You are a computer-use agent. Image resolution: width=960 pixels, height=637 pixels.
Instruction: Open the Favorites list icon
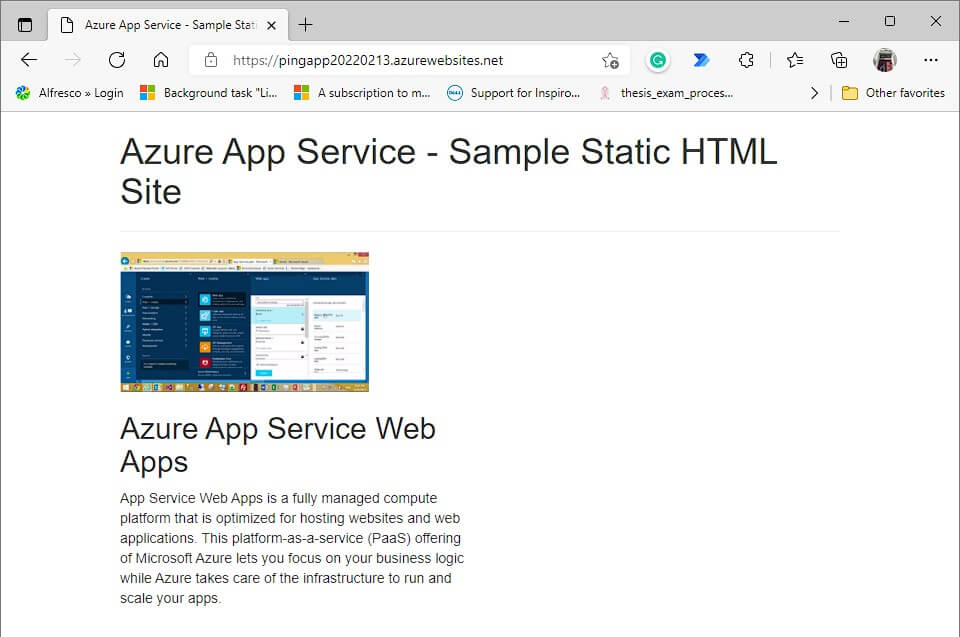tap(795, 60)
